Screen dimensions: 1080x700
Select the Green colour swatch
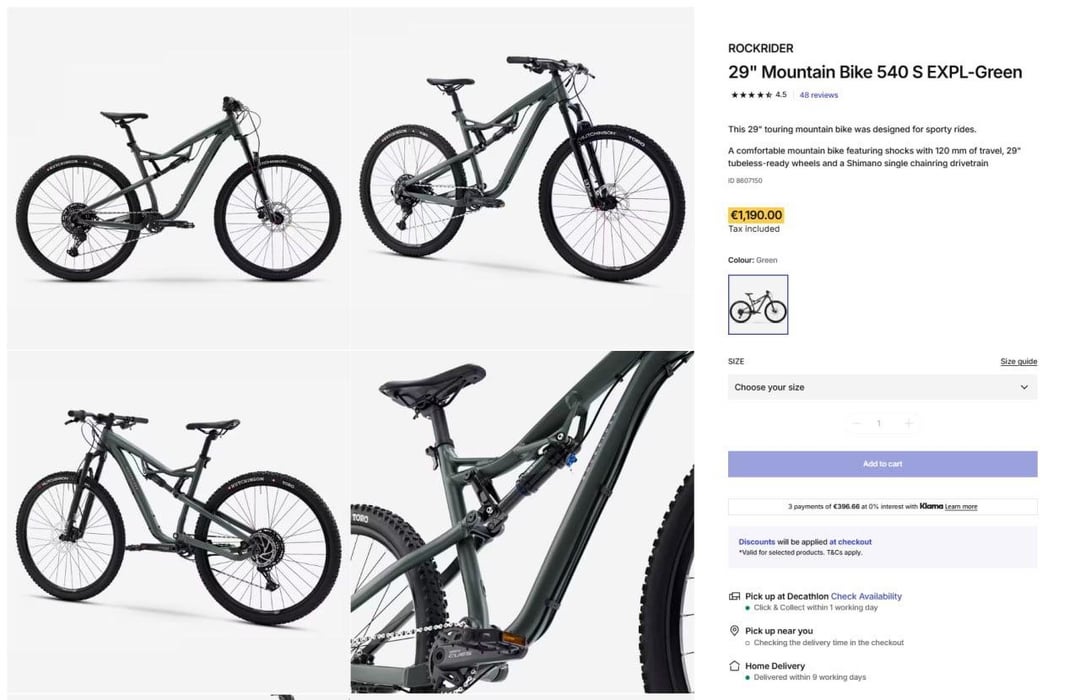tap(758, 304)
